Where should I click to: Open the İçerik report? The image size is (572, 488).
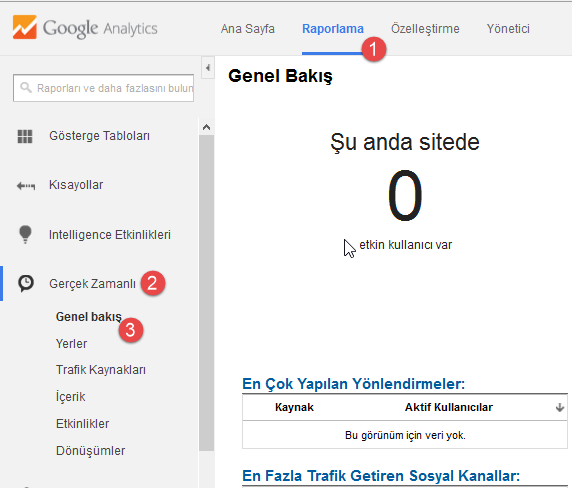70,396
